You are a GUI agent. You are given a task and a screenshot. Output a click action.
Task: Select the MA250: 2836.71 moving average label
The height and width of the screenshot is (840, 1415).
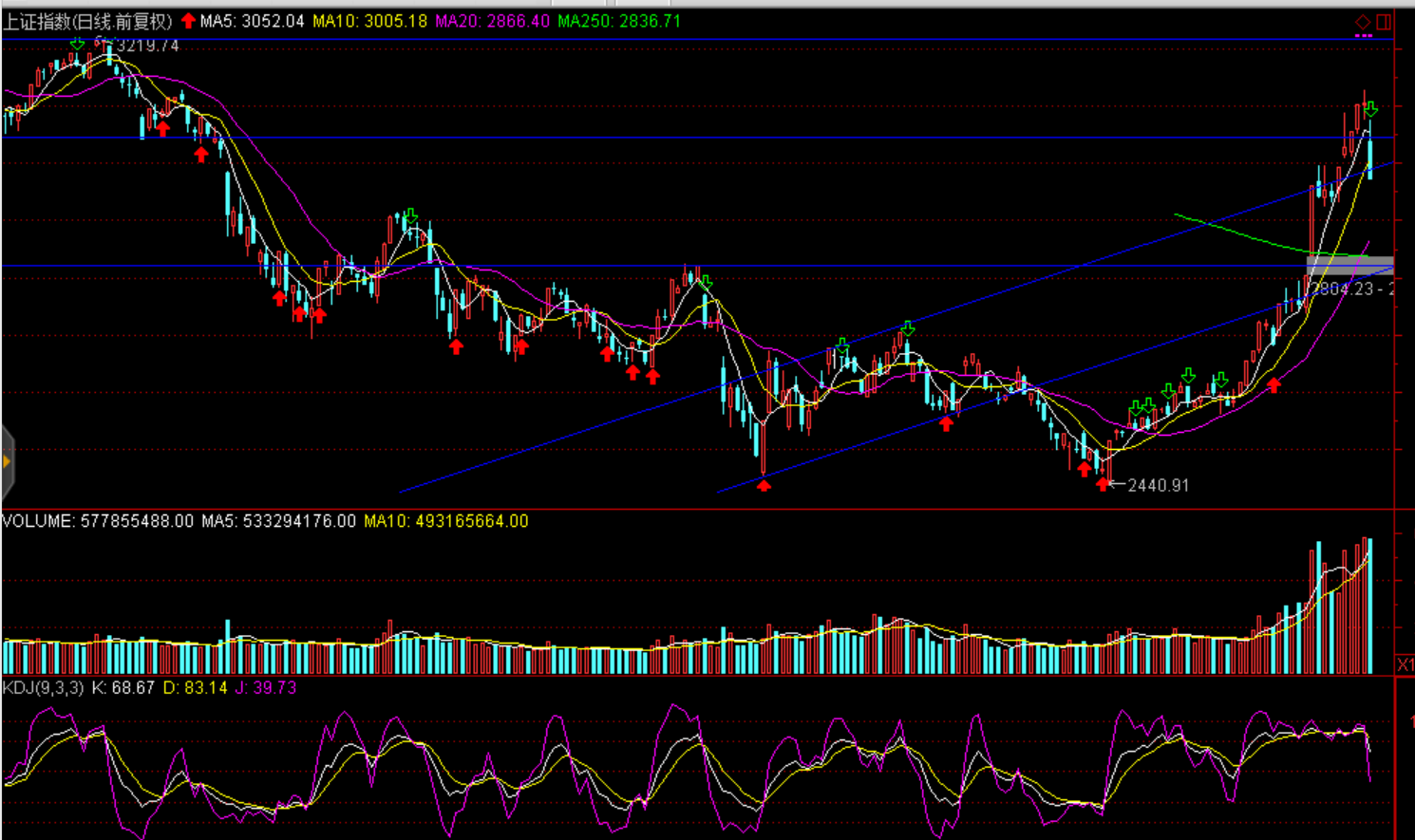click(619, 21)
